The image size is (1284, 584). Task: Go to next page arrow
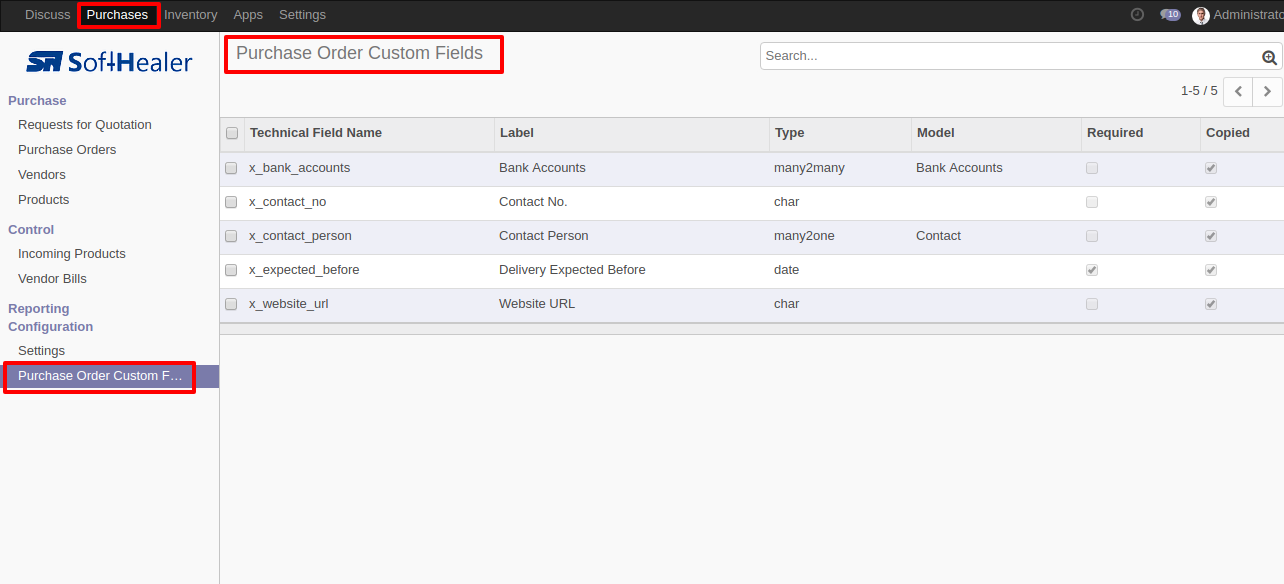click(x=1267, y=91)
